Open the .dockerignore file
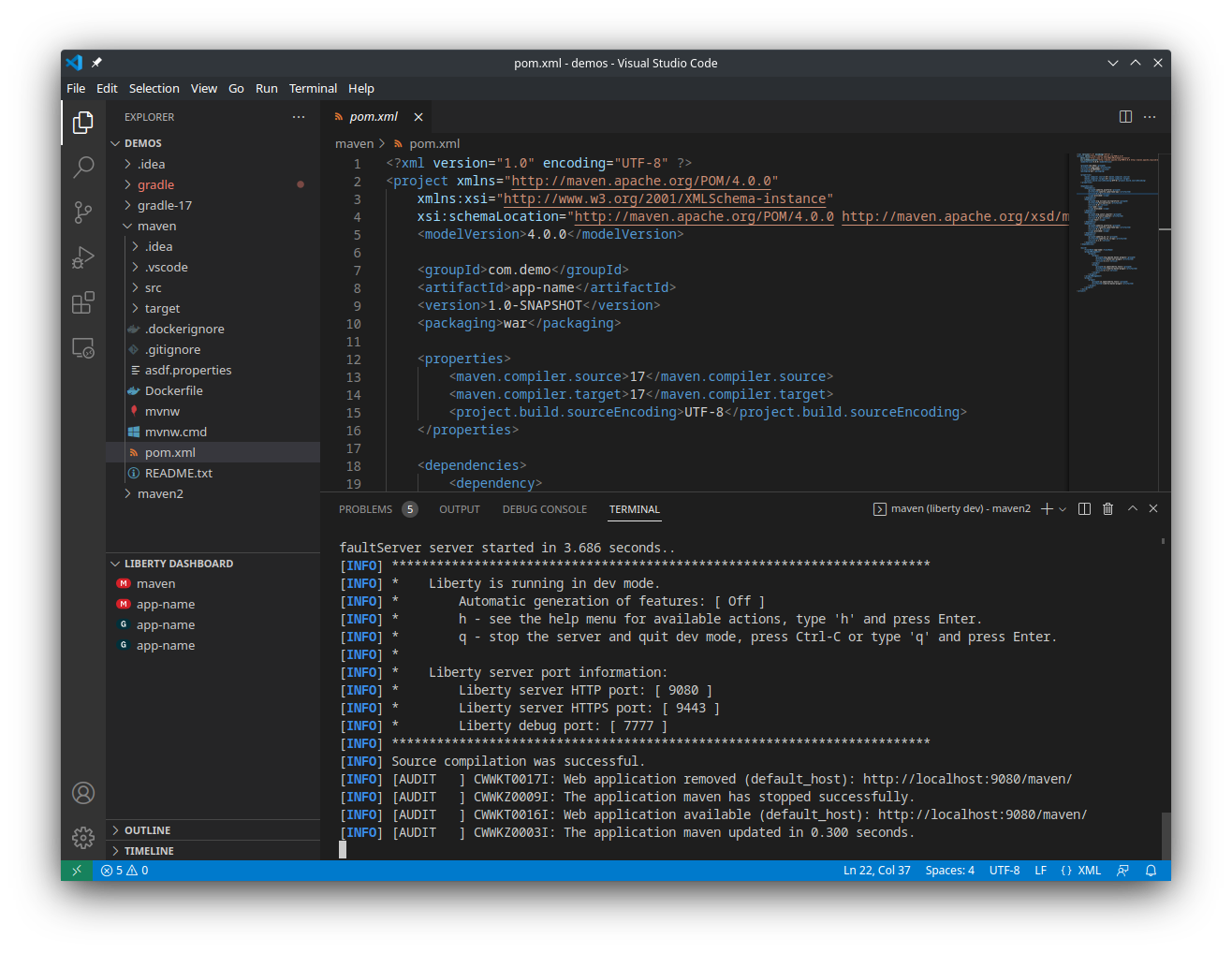Image resolution: width=1232 pixels, height=953 pixels. pyautogui.click(x=213, y=329)
